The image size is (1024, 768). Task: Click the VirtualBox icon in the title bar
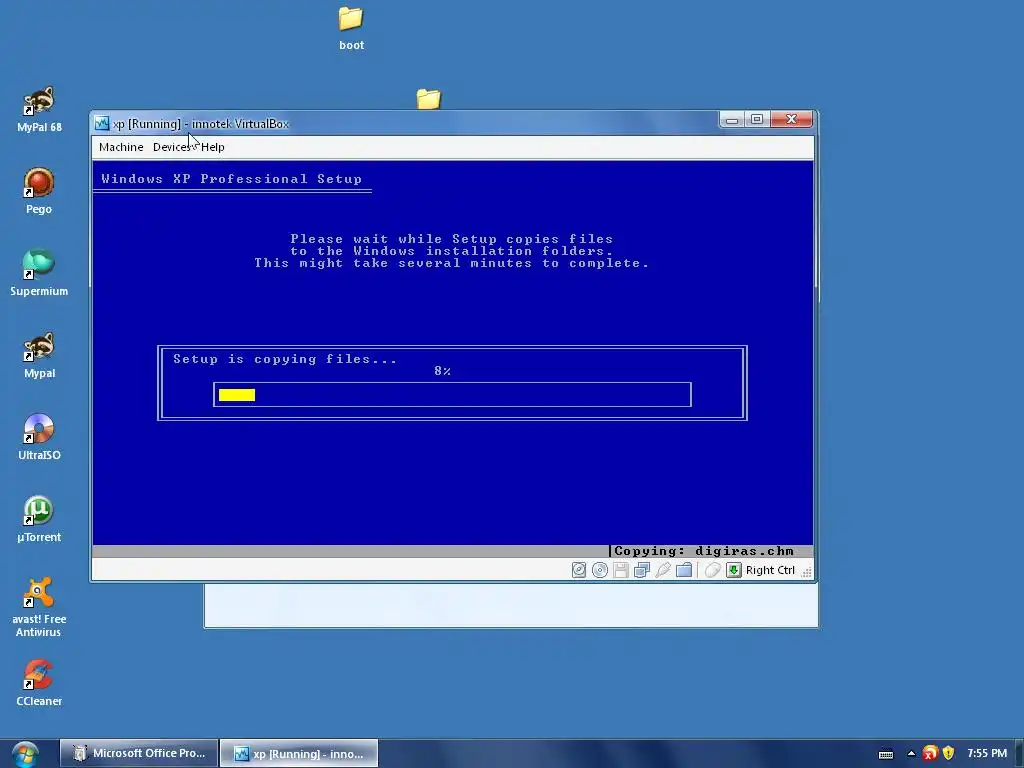102,123
